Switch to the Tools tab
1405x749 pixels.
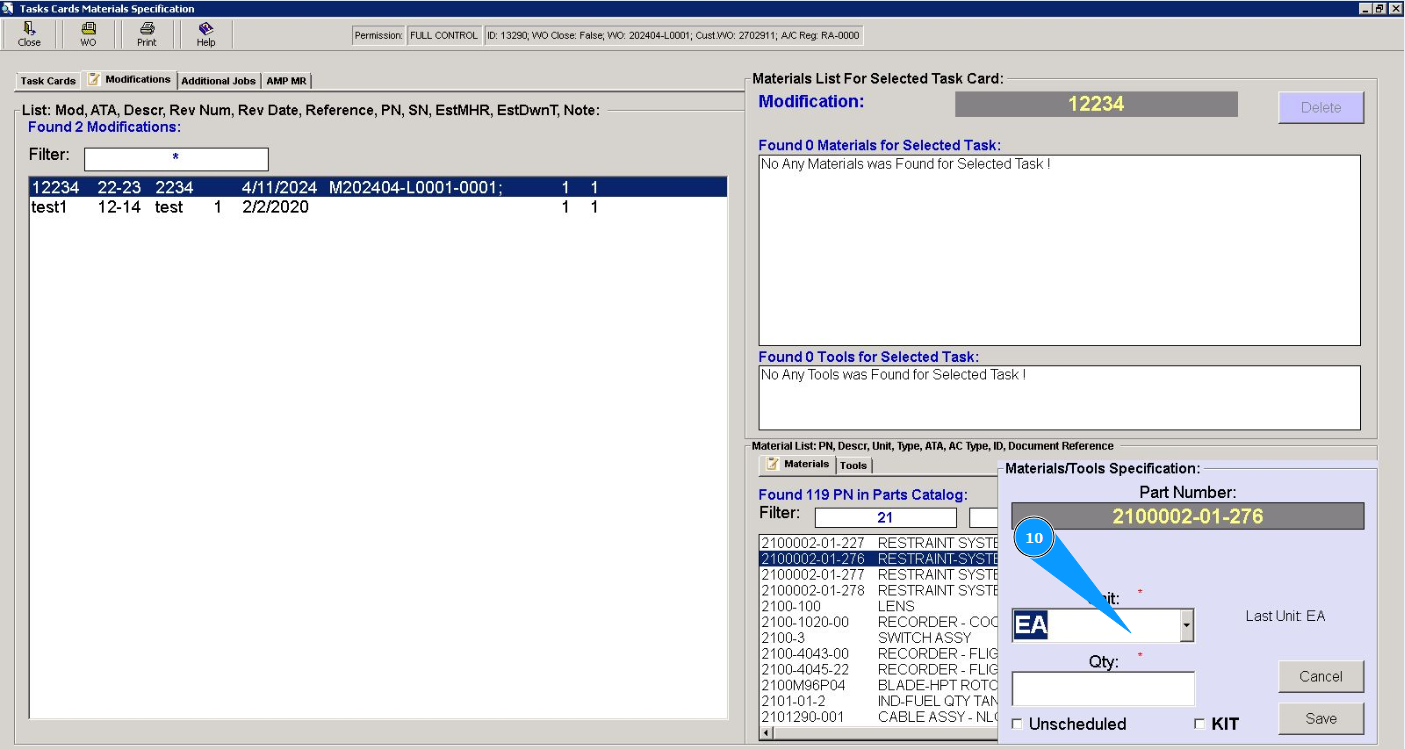click(853, 465)
